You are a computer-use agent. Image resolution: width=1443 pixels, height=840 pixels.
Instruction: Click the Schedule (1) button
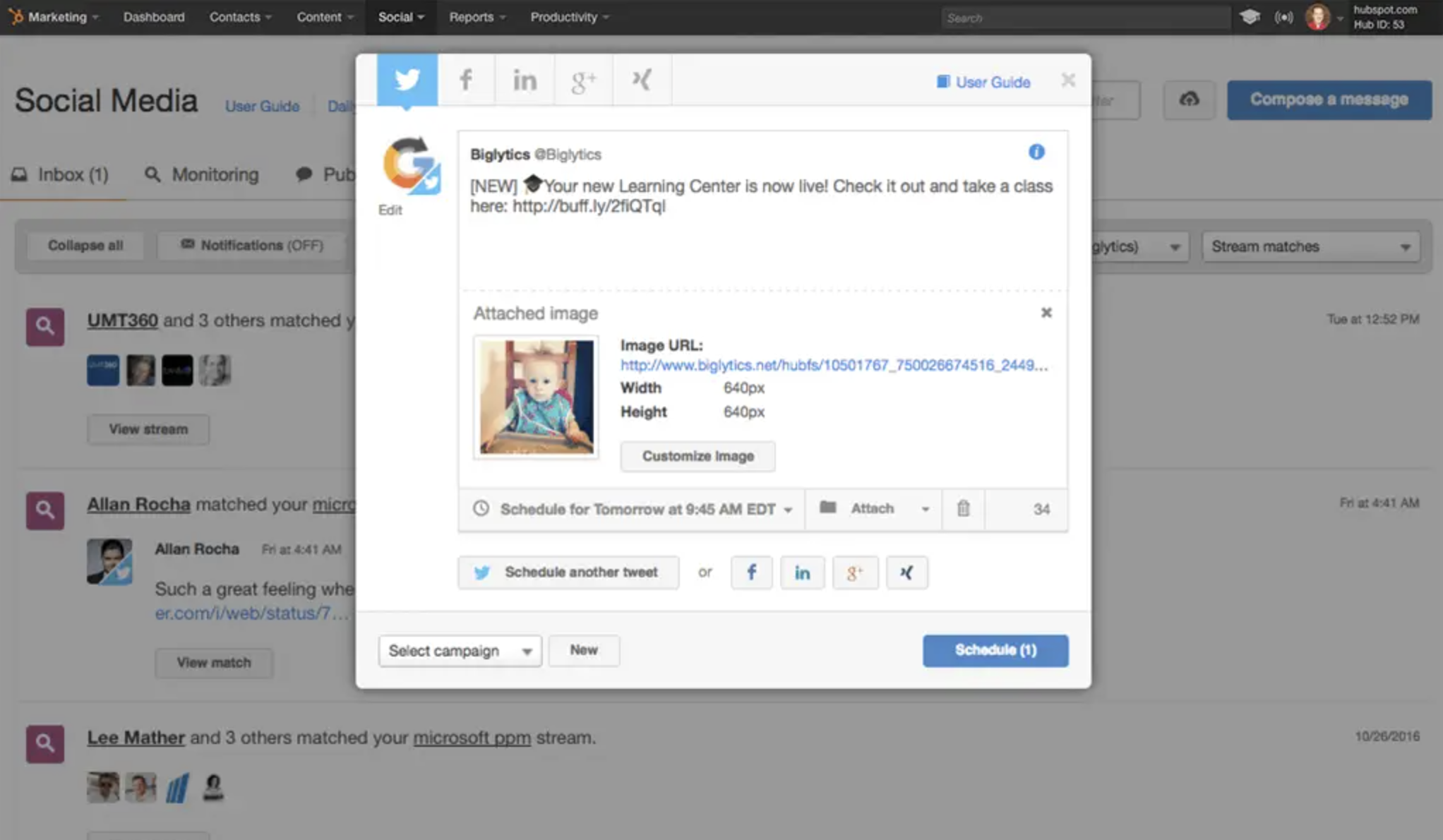click(995, 650)
